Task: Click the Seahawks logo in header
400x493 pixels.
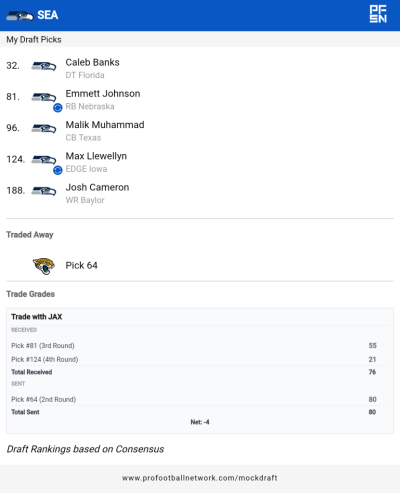Action: 20,15
